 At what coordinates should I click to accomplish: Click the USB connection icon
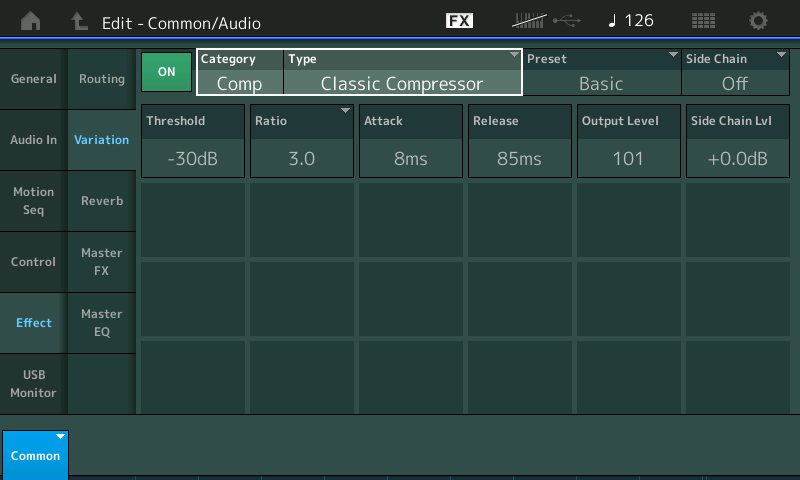click(567, 20)
